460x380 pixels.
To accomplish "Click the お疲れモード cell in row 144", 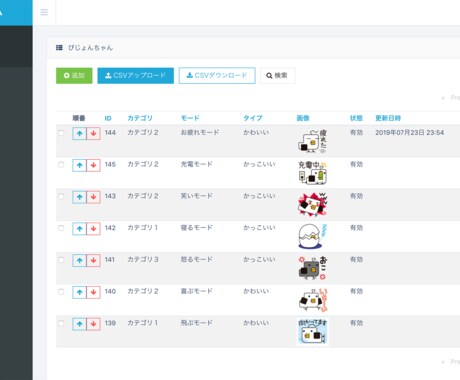I will point(200,133).
